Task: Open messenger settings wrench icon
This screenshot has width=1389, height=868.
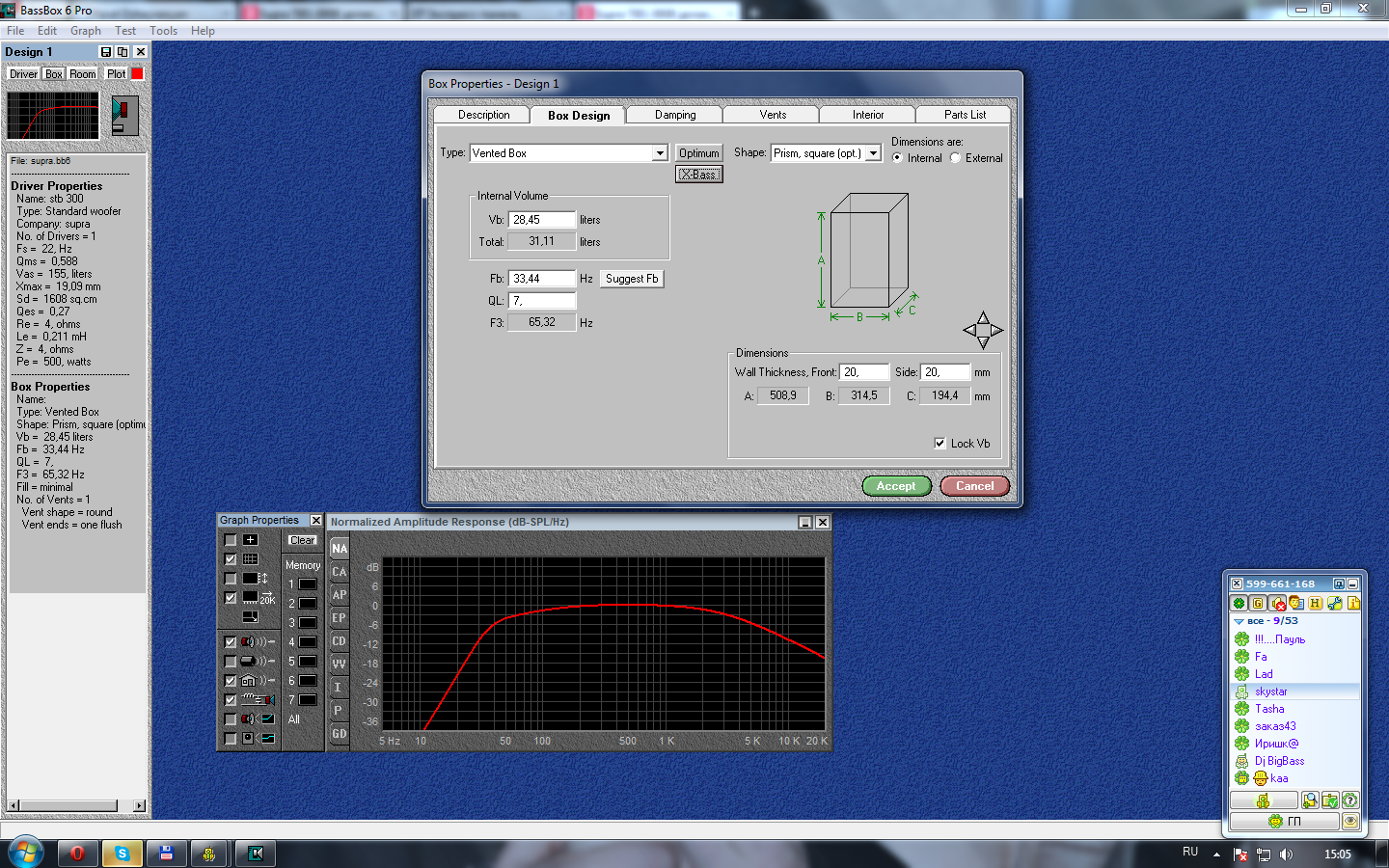Action: point(1334,603)
